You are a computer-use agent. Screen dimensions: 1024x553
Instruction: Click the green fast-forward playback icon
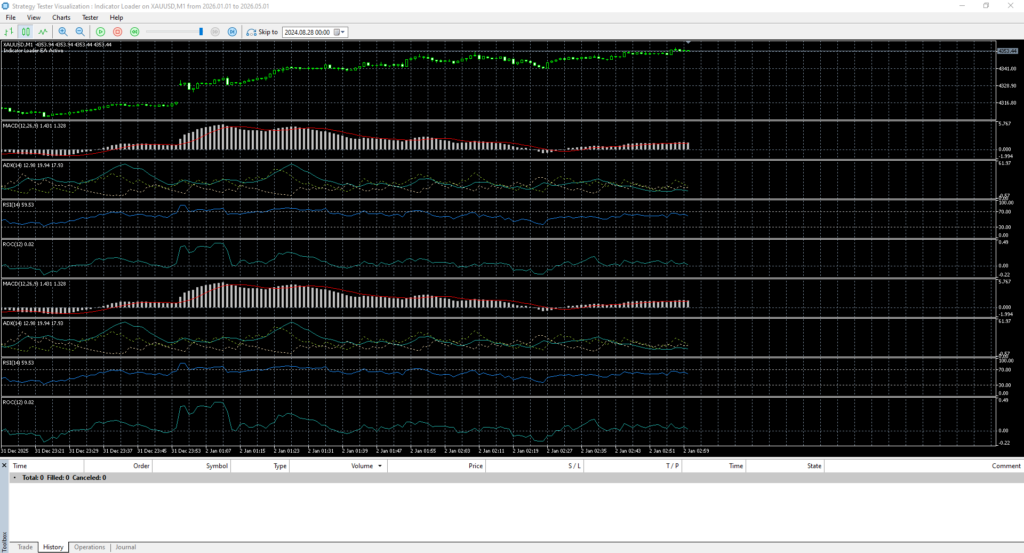(135, 31)
